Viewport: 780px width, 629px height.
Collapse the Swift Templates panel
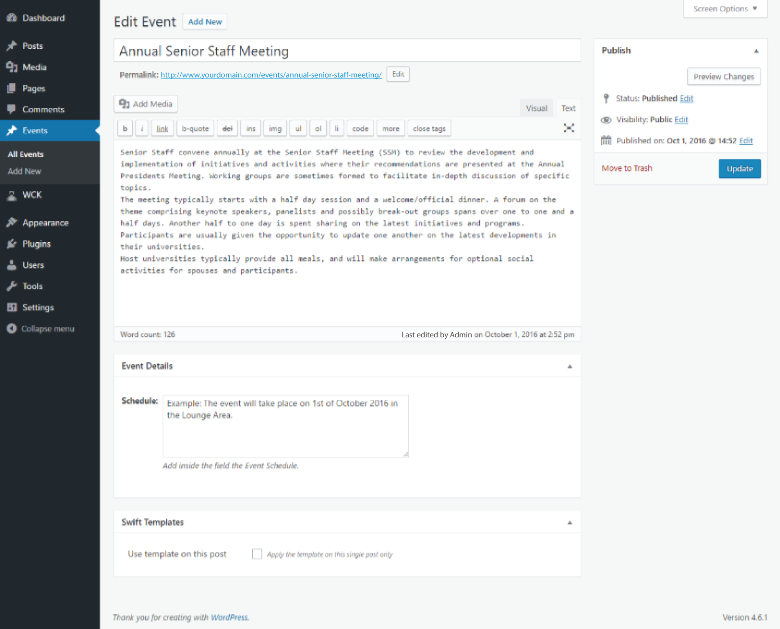[570, 523]
